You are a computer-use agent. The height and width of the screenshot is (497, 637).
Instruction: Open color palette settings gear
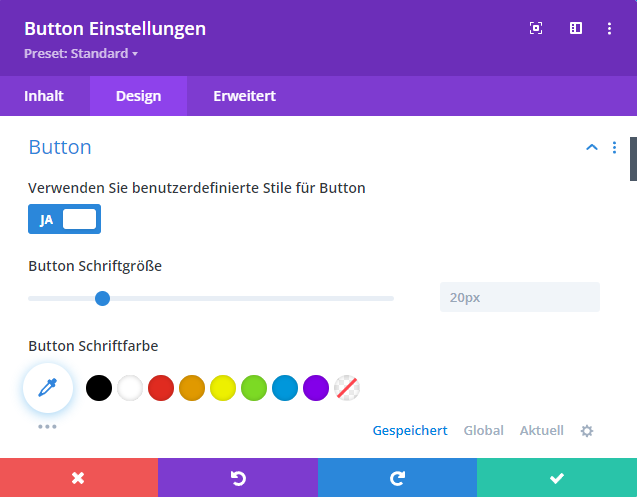tap(587, 431)
